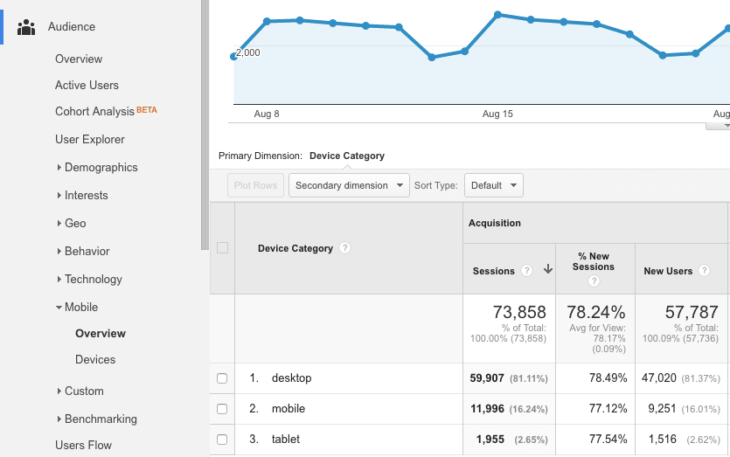Screen dimensions: 730x457
Task: Click the sidebar scrollbar thumb
Action: click(x=205, y=125)
